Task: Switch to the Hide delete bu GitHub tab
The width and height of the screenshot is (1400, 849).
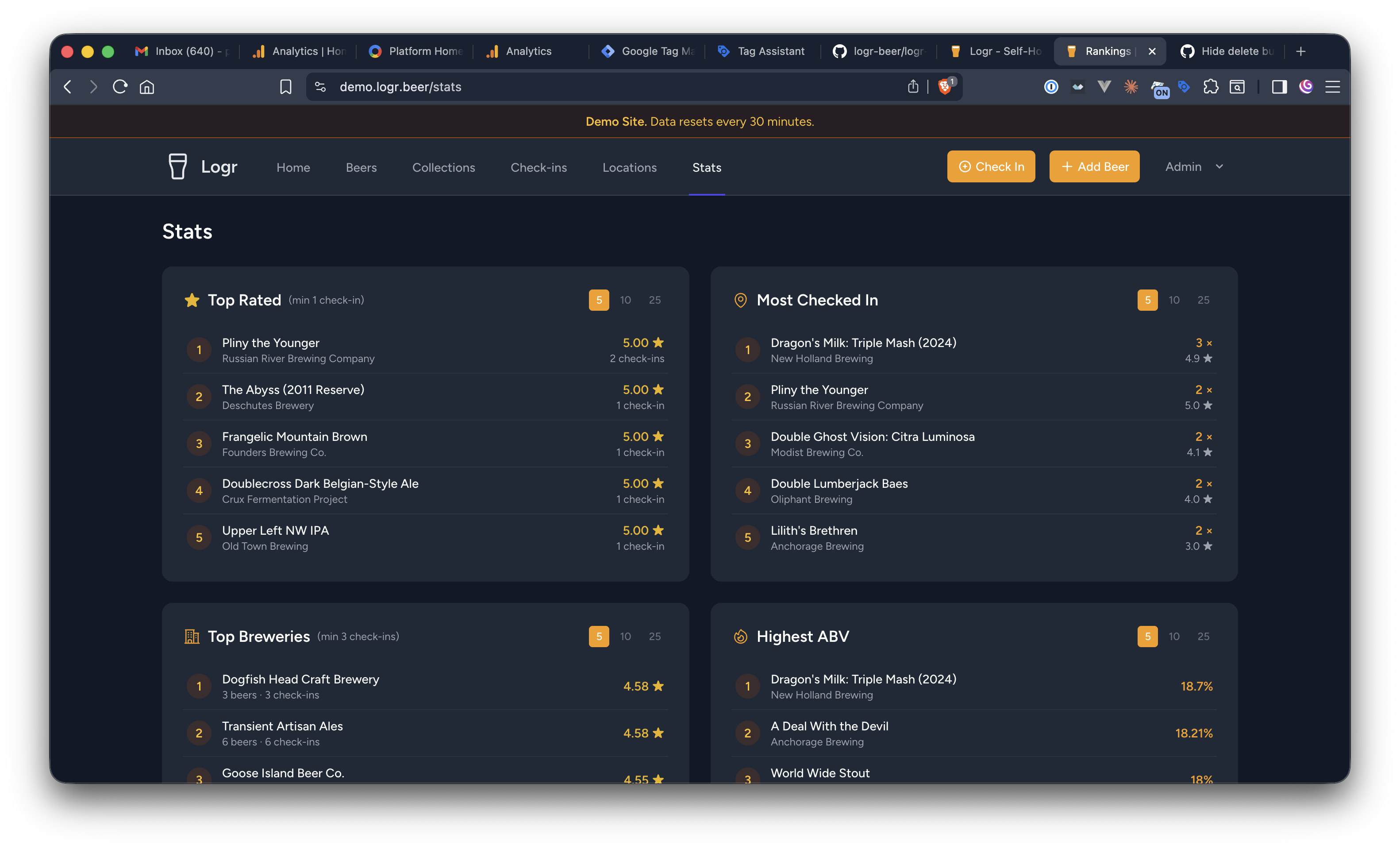Action: click(x=1227, y=51)
